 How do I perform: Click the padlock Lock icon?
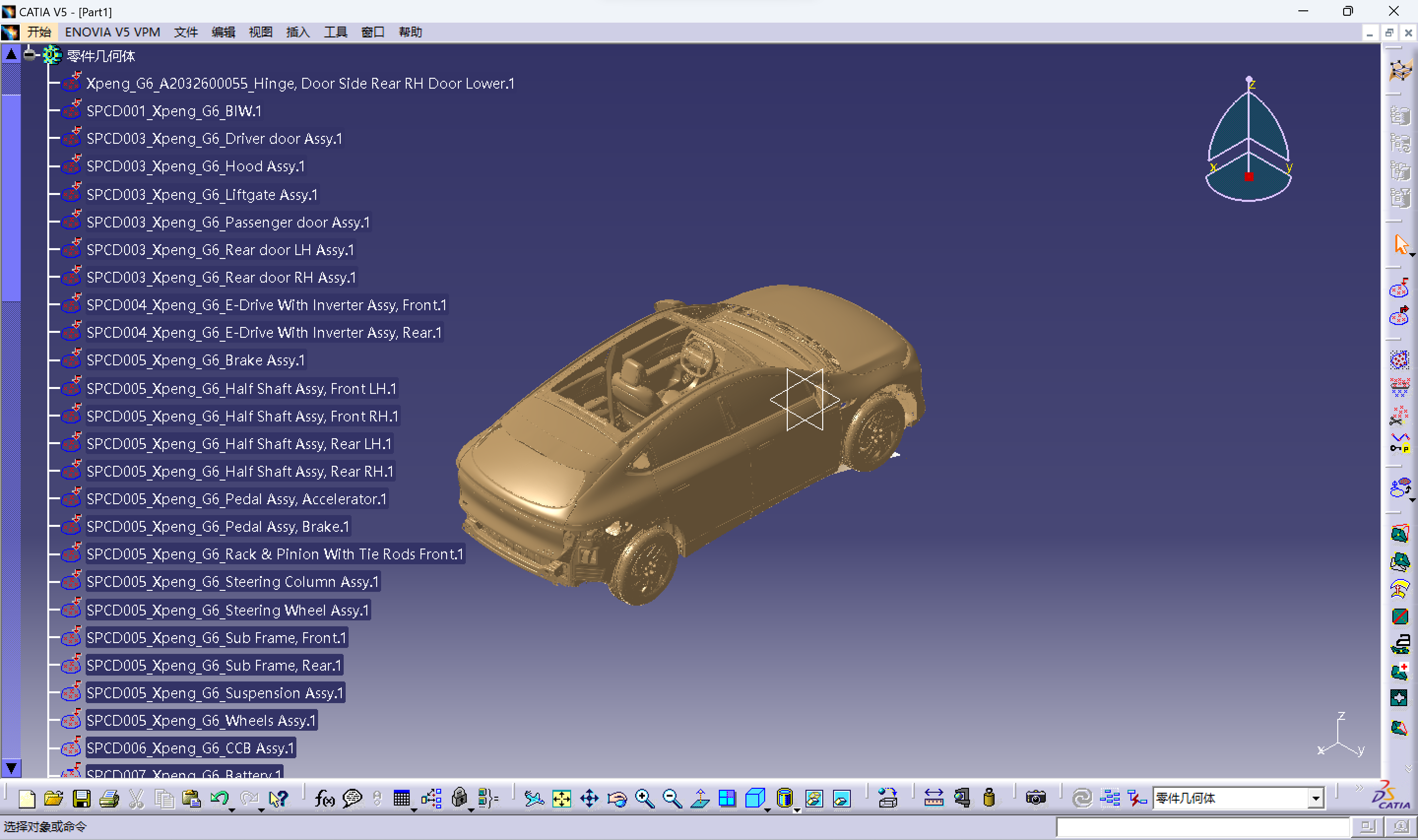(x=459, y=798)
